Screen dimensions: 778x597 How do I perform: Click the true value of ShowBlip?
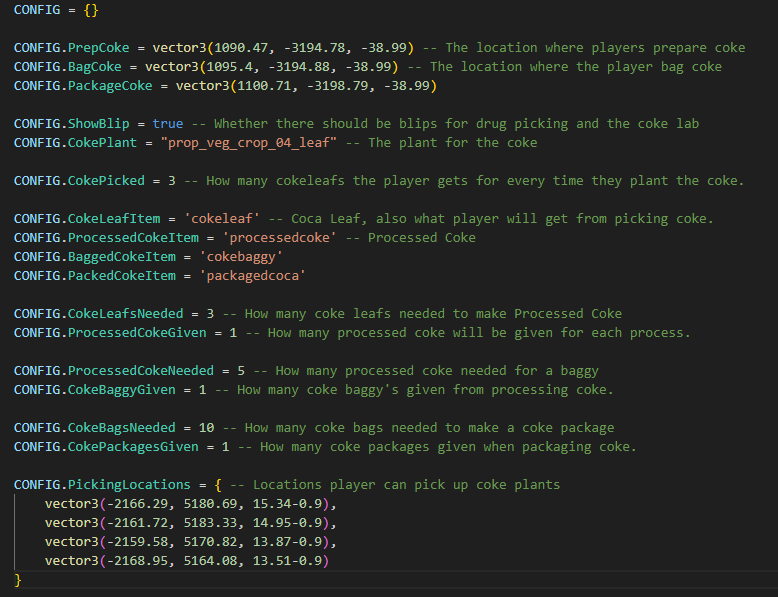tap(168, 124)
